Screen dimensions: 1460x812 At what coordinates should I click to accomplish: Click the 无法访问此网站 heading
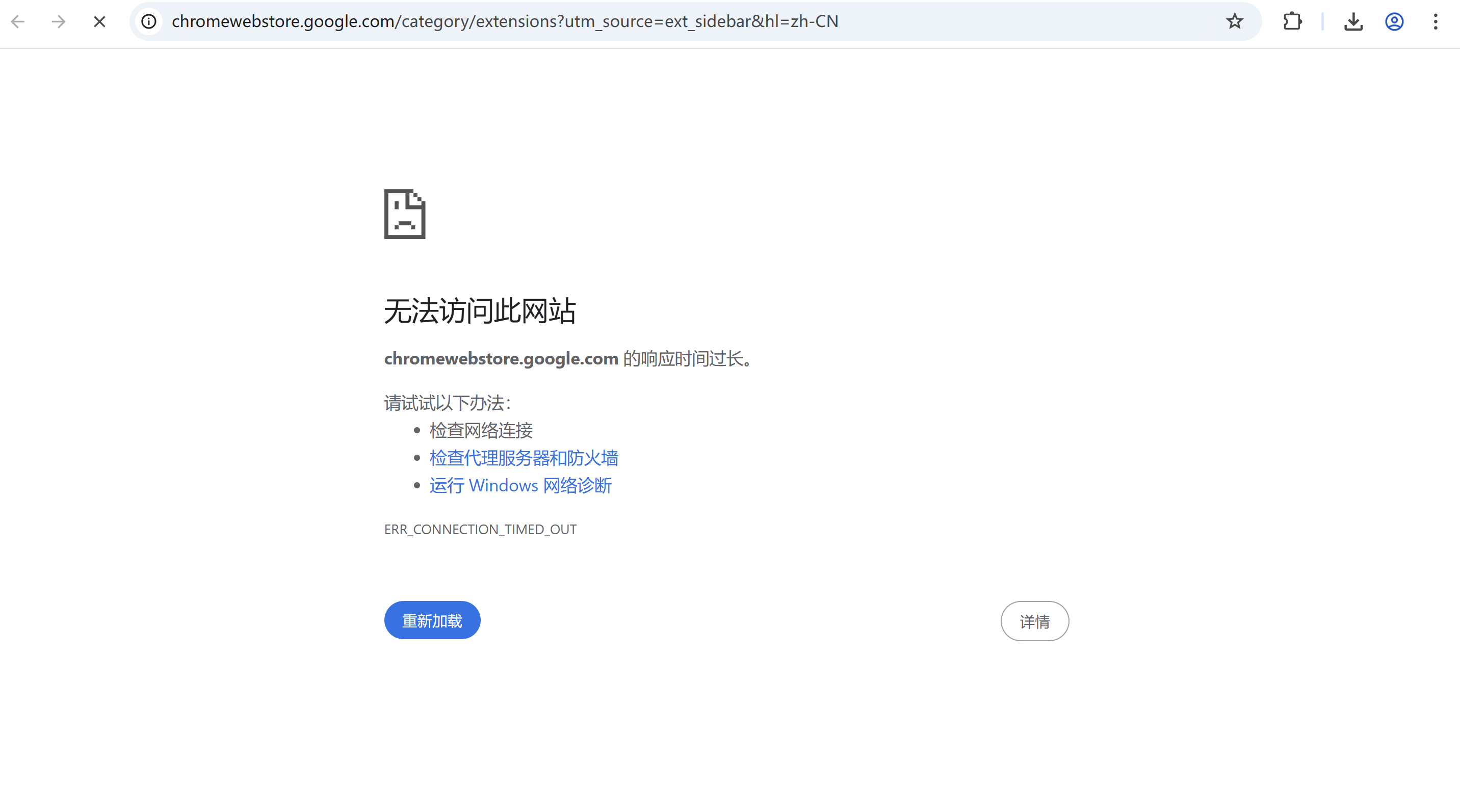coord(480,310)
